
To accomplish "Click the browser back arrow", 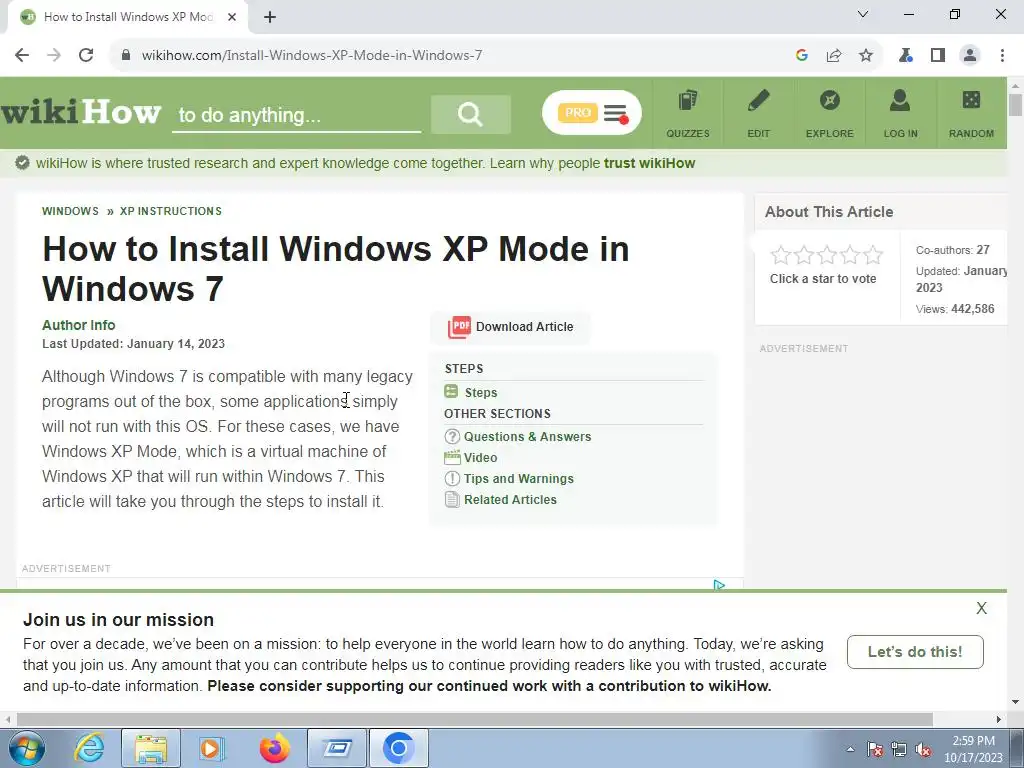I will (22, 55).
